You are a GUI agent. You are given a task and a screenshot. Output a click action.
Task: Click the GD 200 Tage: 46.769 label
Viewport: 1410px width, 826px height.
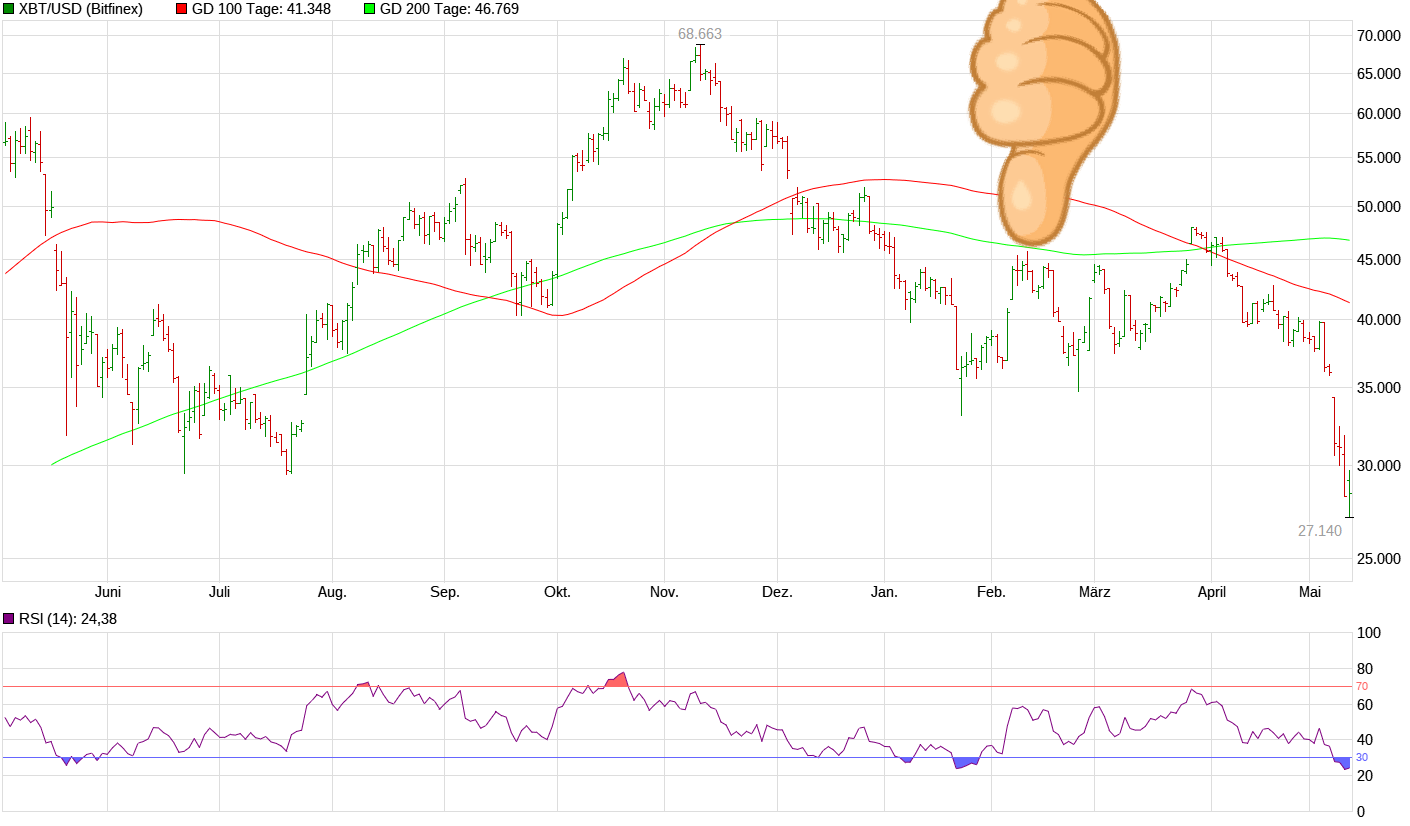[450, 10]
